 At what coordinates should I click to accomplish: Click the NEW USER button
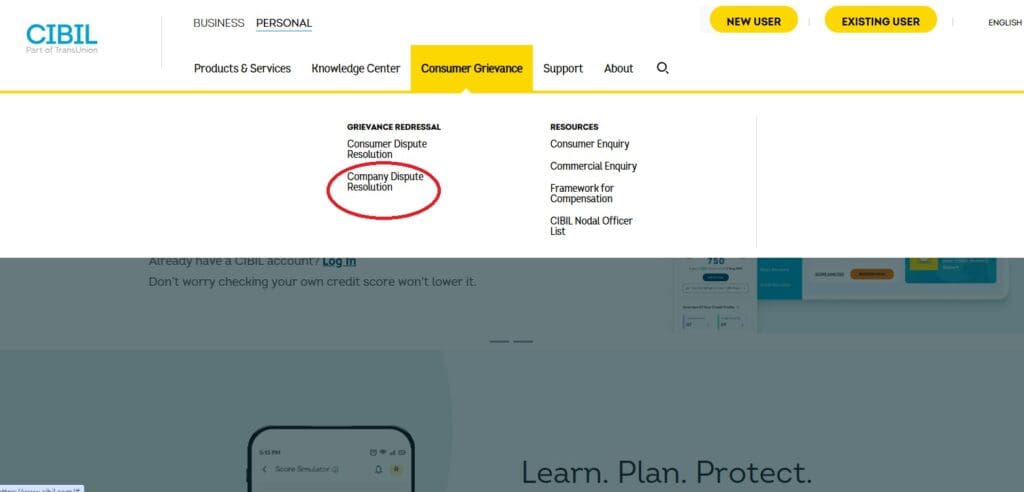coord(754,21)
